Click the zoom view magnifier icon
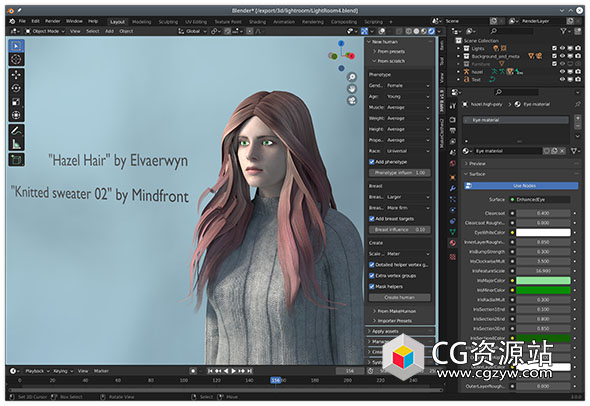 click(352, 78)
